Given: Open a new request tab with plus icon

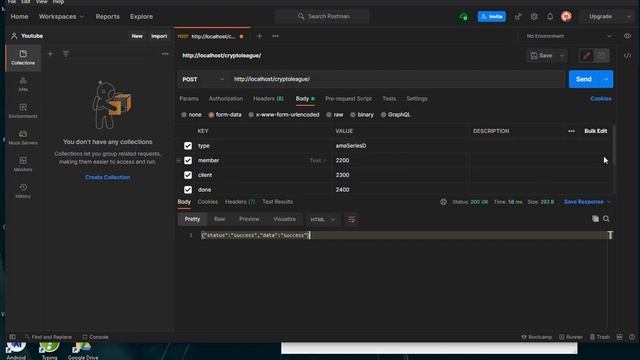Looking at the screenshot, I should [259, 36].
